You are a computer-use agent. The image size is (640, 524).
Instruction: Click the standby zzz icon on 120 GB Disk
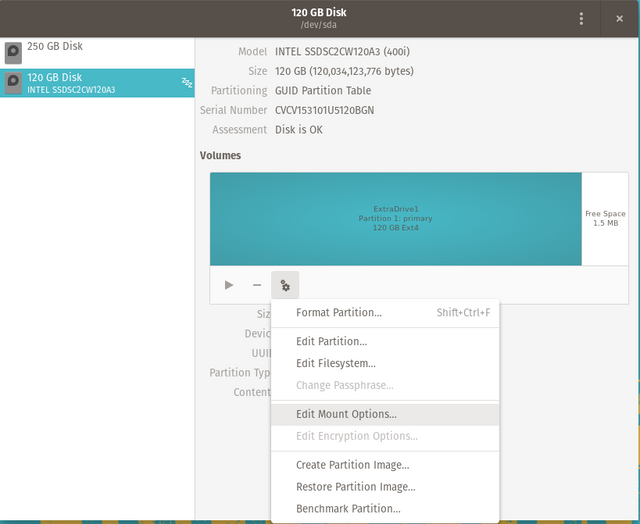(x=186, y=83)
